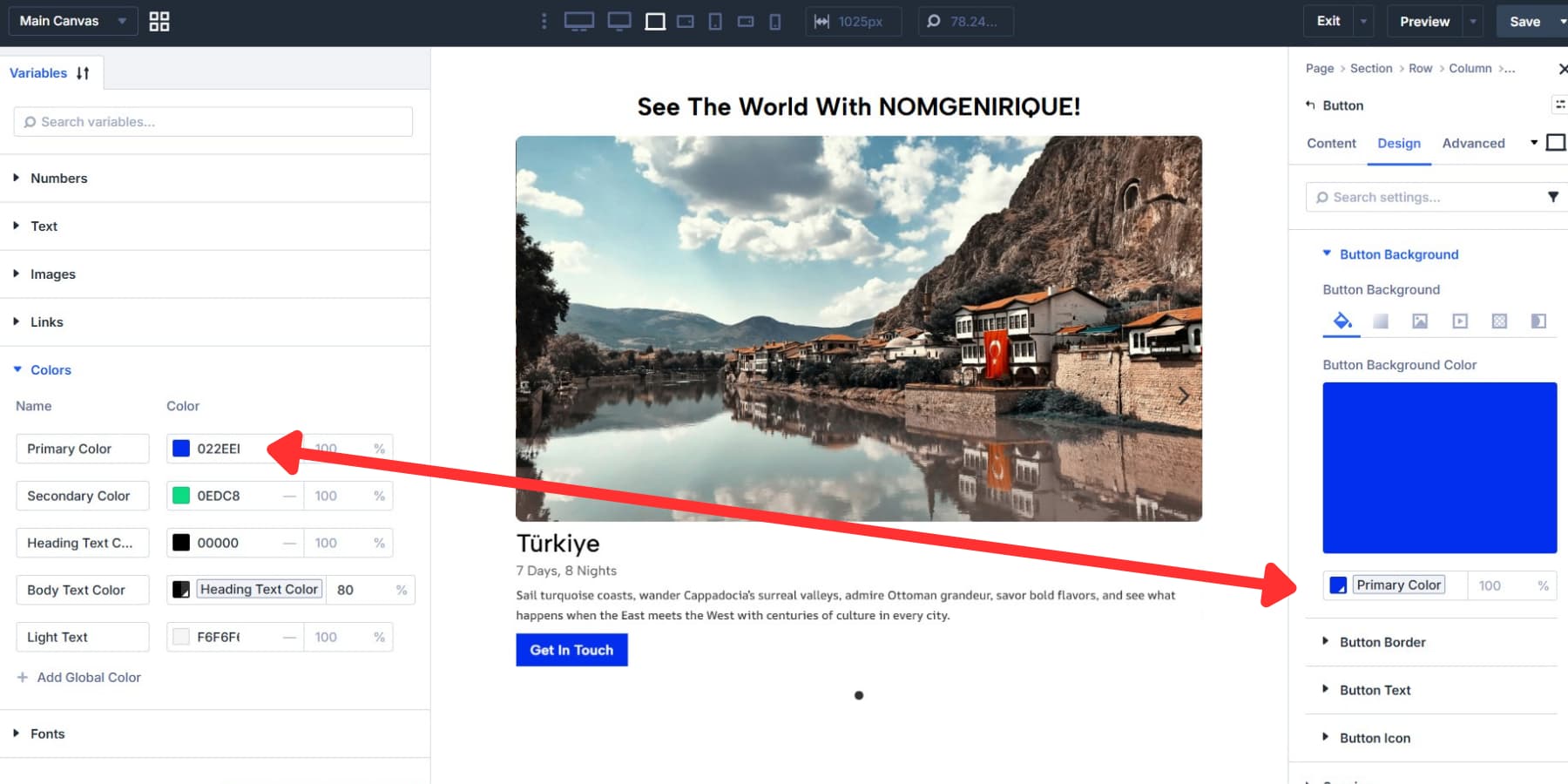
Task: Select the solid color background fill icon
Action: [1342, 321]
